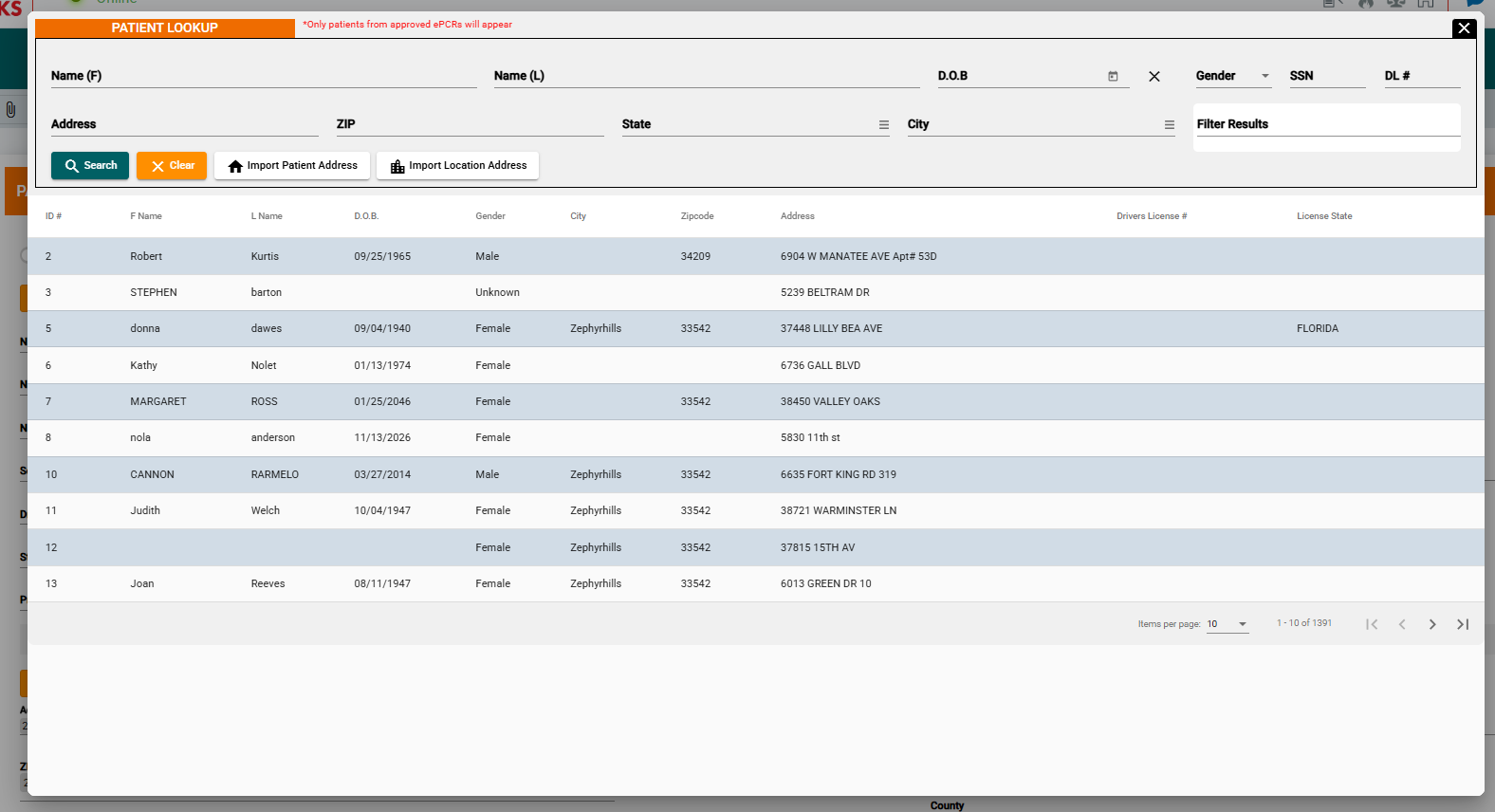Click Import Location Address
The width and height of the screenshot is (1495, 812).
pos(457,166)
